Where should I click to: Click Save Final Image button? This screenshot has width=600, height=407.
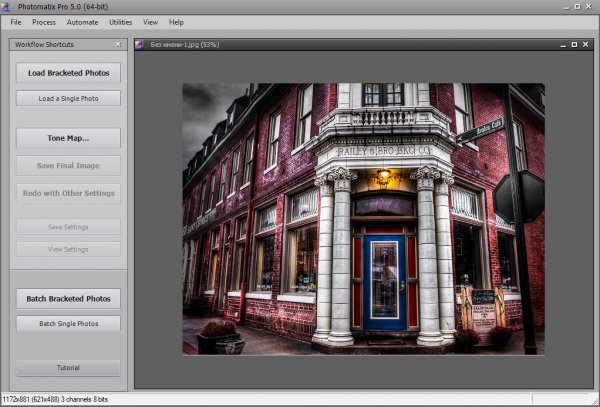click(68, 166)
